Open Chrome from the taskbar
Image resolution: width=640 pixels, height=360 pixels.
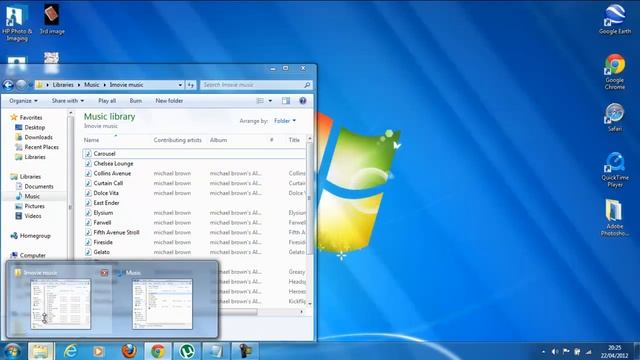click(x=158, y=351)
